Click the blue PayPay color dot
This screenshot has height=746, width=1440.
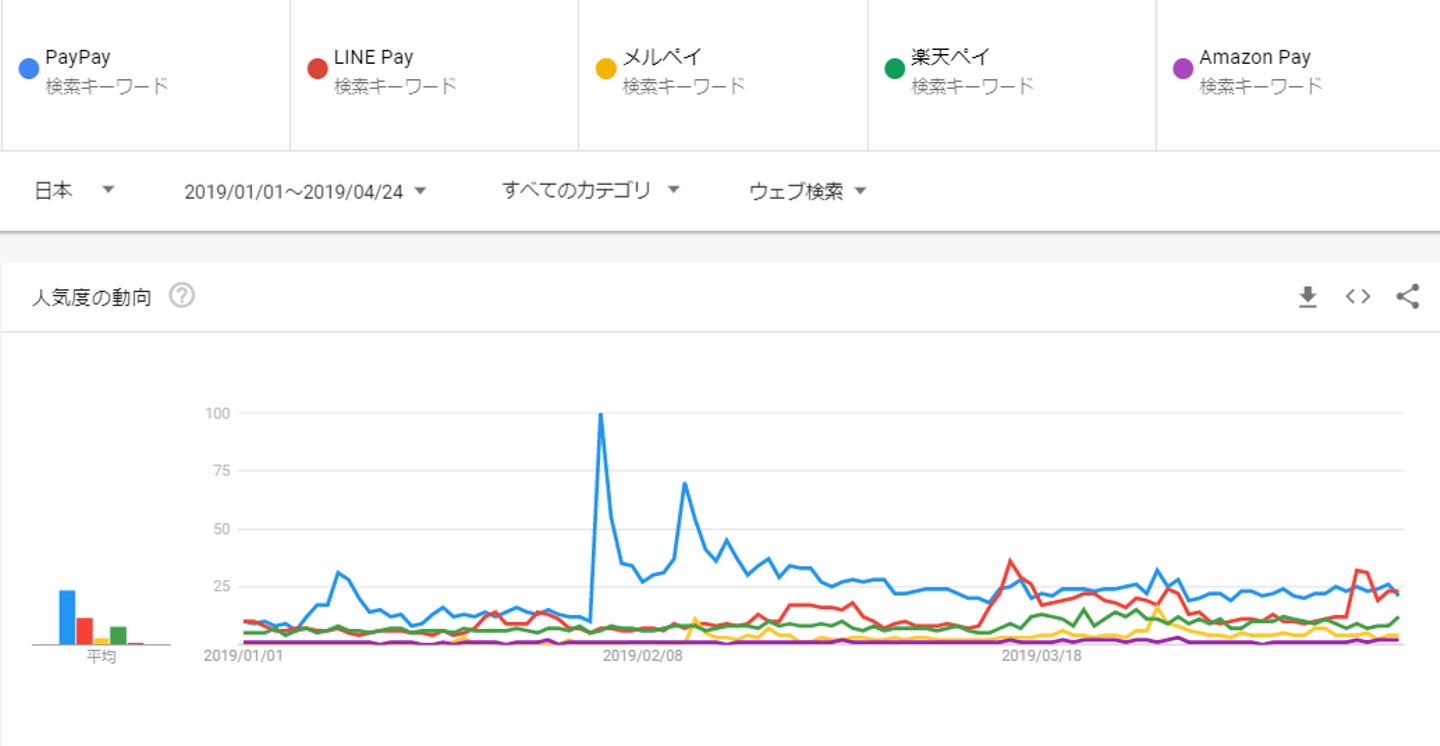click(29, 69)
